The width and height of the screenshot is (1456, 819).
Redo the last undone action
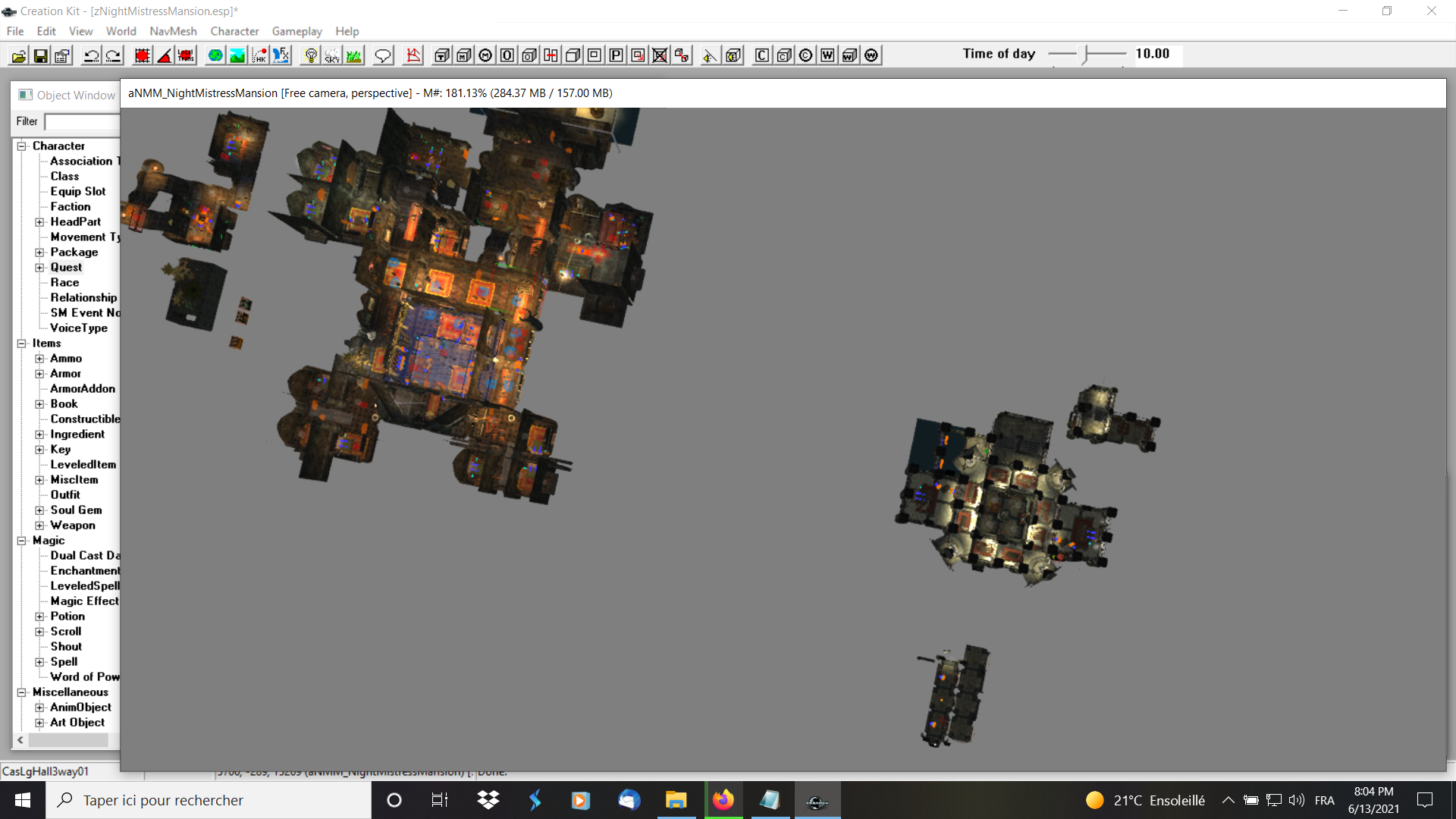[x=114, y=55]
